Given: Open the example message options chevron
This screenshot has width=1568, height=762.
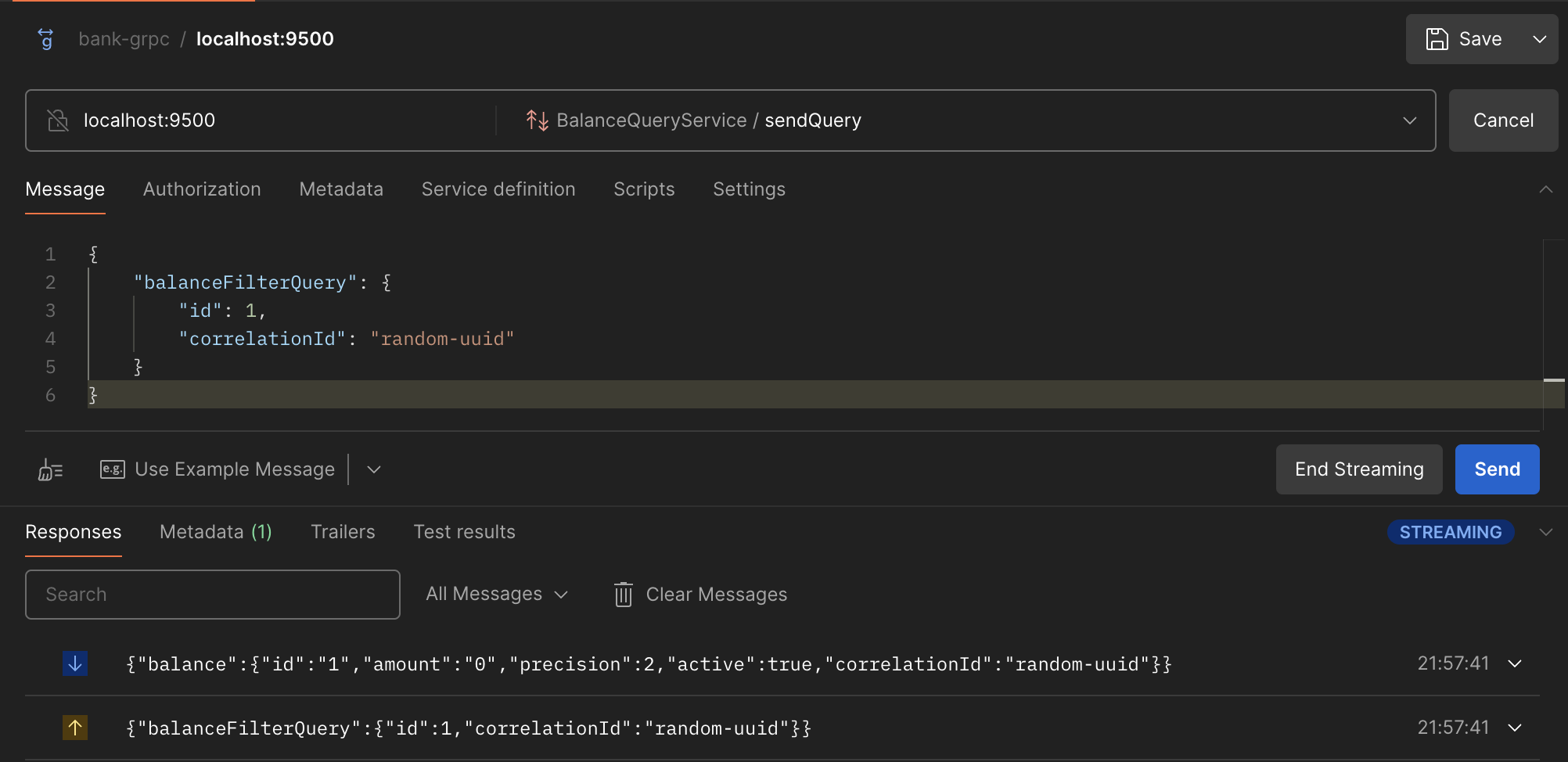Looking at the screenshot, I should (x=374, y=469).
